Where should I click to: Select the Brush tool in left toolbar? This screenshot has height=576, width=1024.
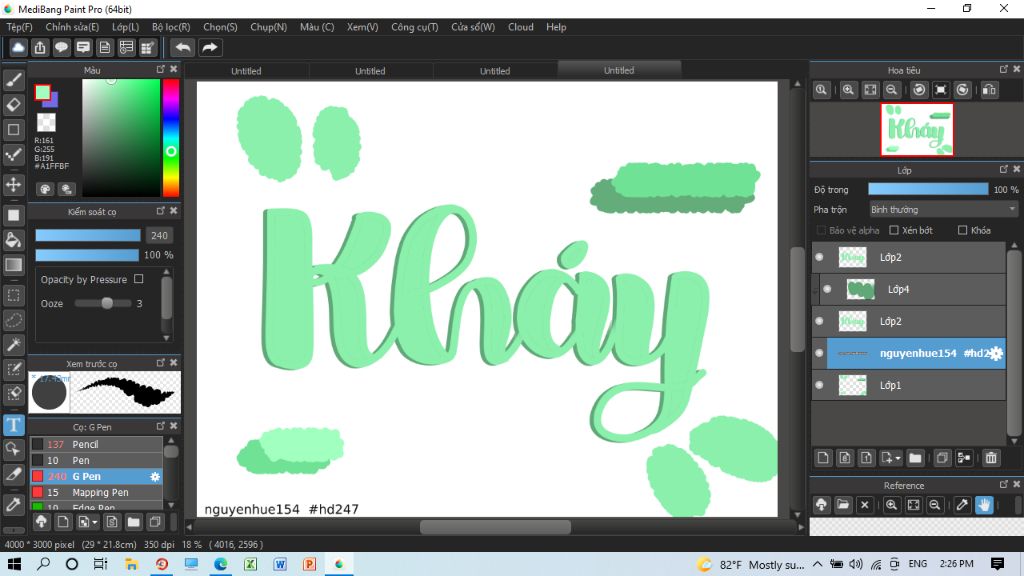[14, 80]
